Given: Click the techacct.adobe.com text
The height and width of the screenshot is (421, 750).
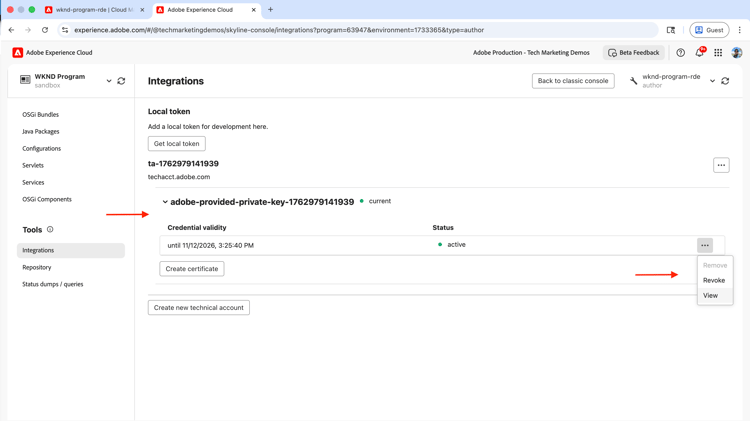Looking at the screenshot, I should click(x=179, y=177).
